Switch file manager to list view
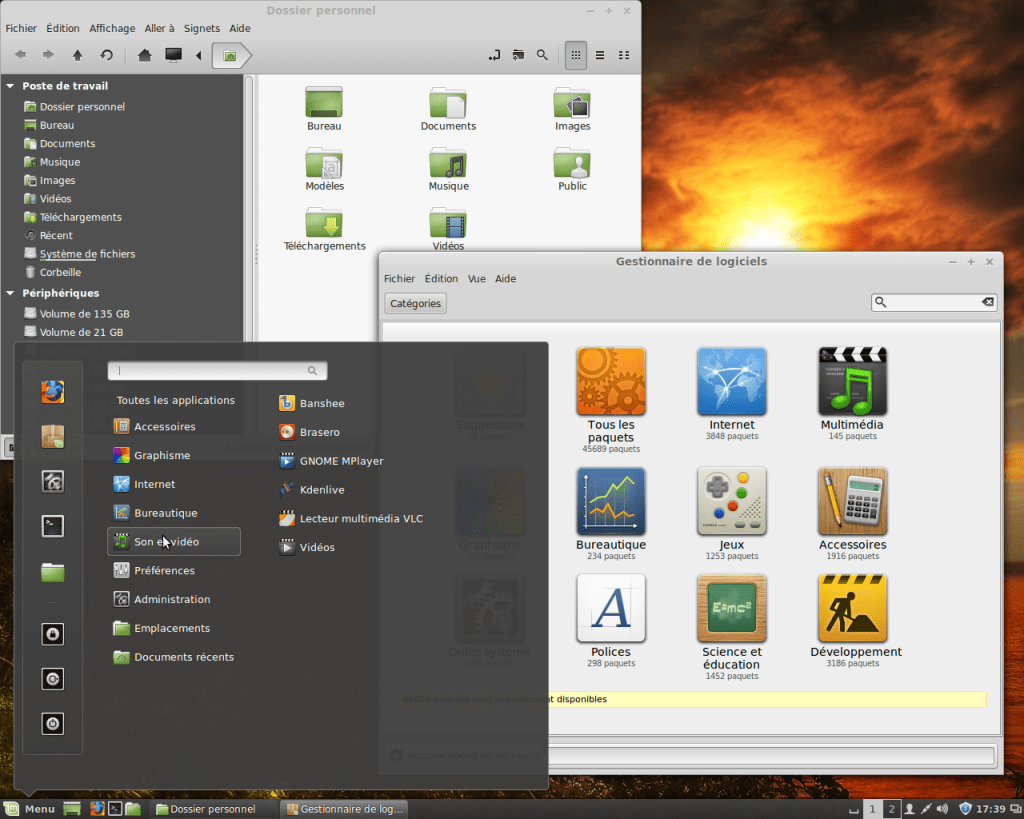Viewport: 1024px width, 819px height. [600, 55]
